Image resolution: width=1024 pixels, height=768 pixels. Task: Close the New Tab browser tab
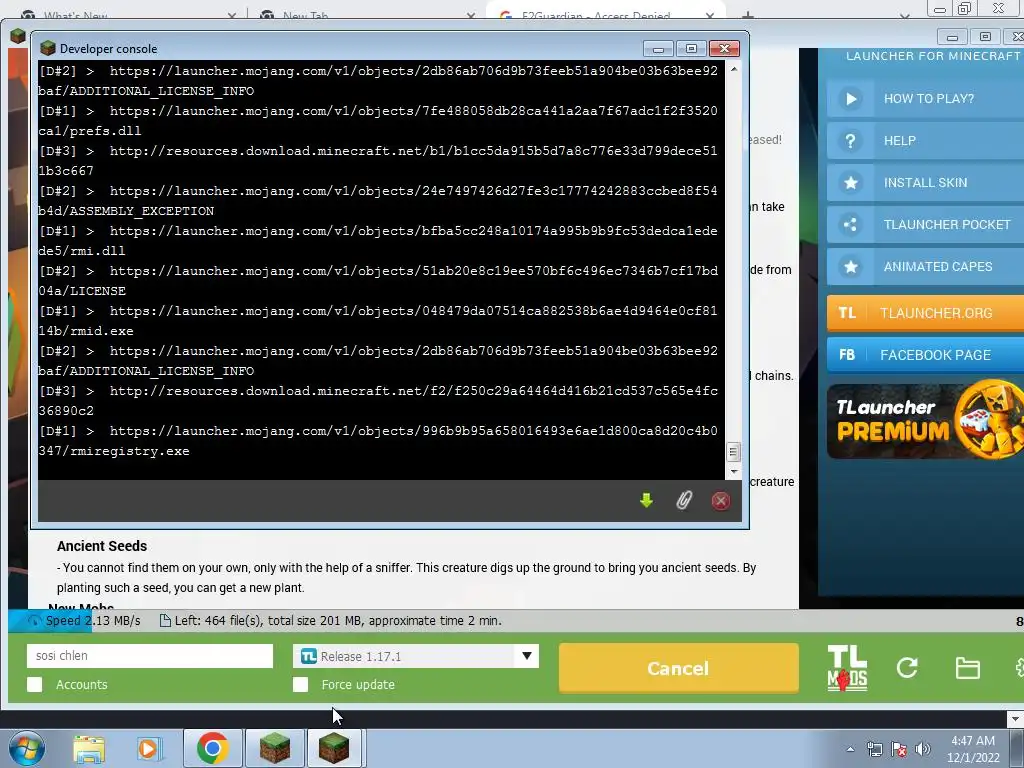[x=471, y=15]
